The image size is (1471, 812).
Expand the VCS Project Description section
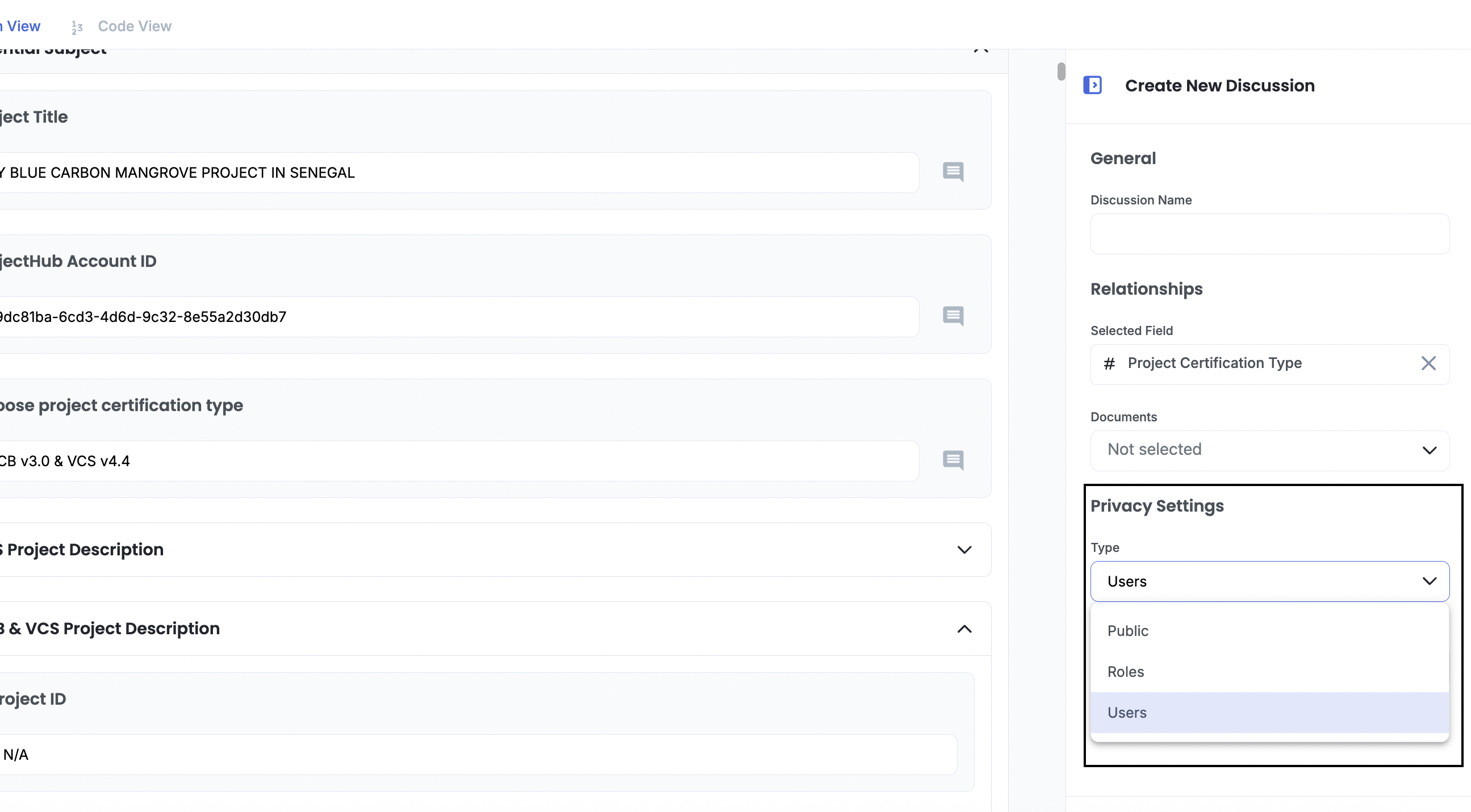(964, 550)
